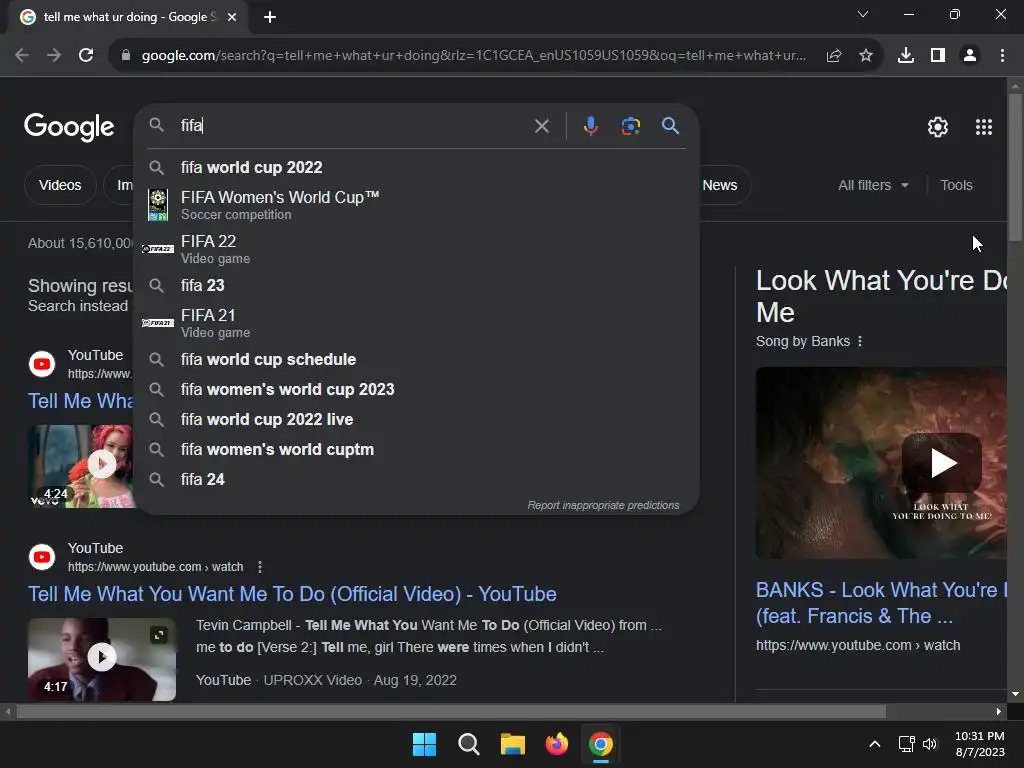This screenshot has height=768, width=1024.
Task: Open Chrome three-dot menu
Action: (1002, 56)
